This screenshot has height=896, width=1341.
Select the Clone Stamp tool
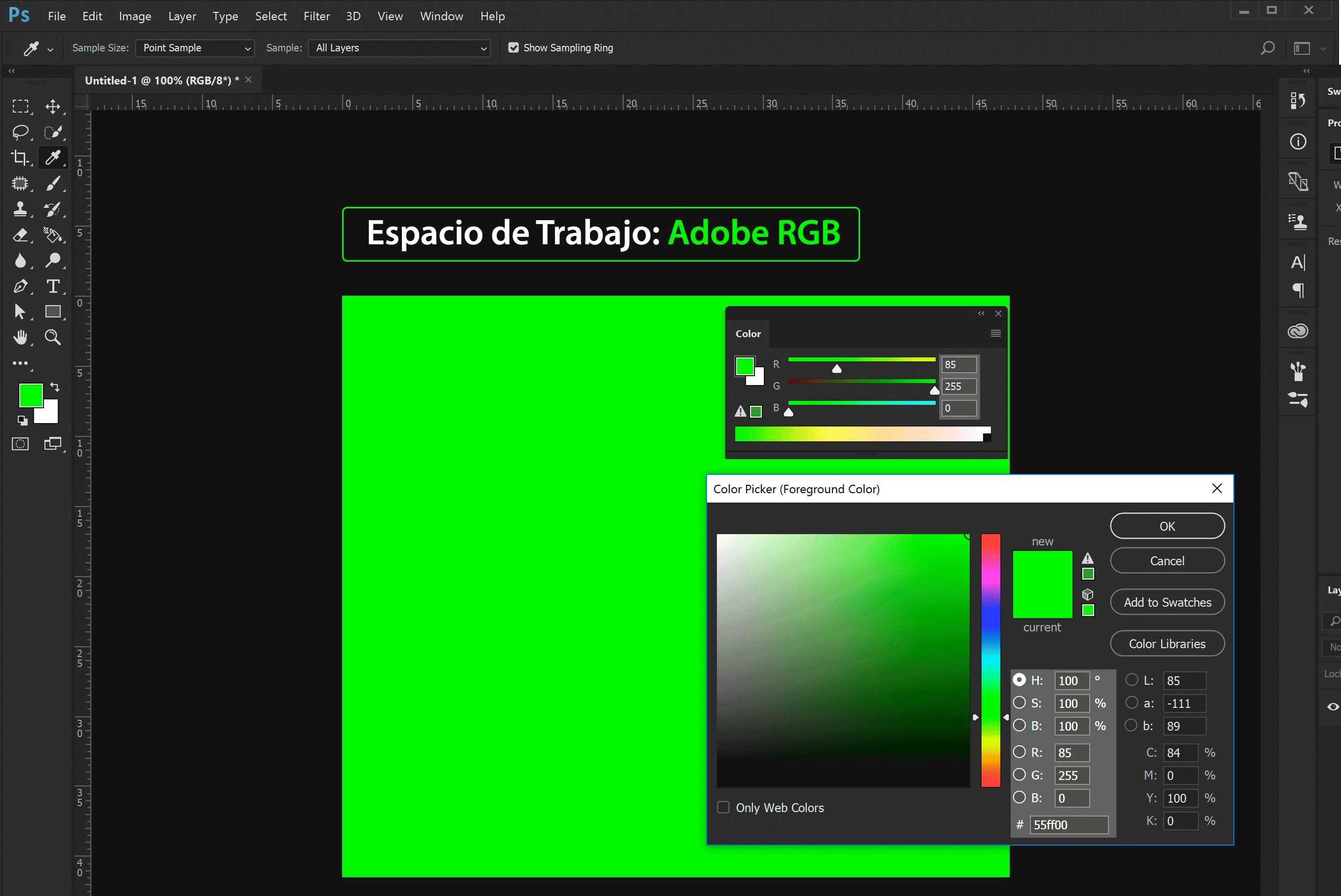coord(20,209)
